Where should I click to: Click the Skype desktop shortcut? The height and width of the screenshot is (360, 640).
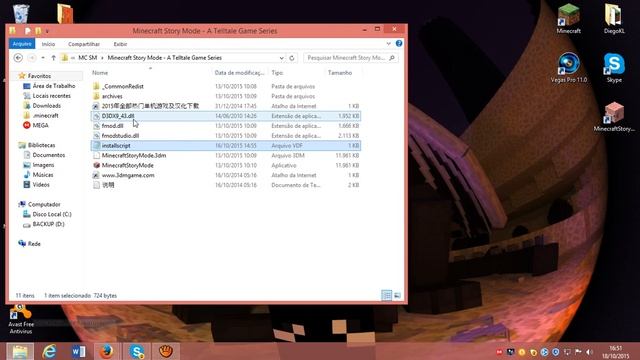coord(614,68)
